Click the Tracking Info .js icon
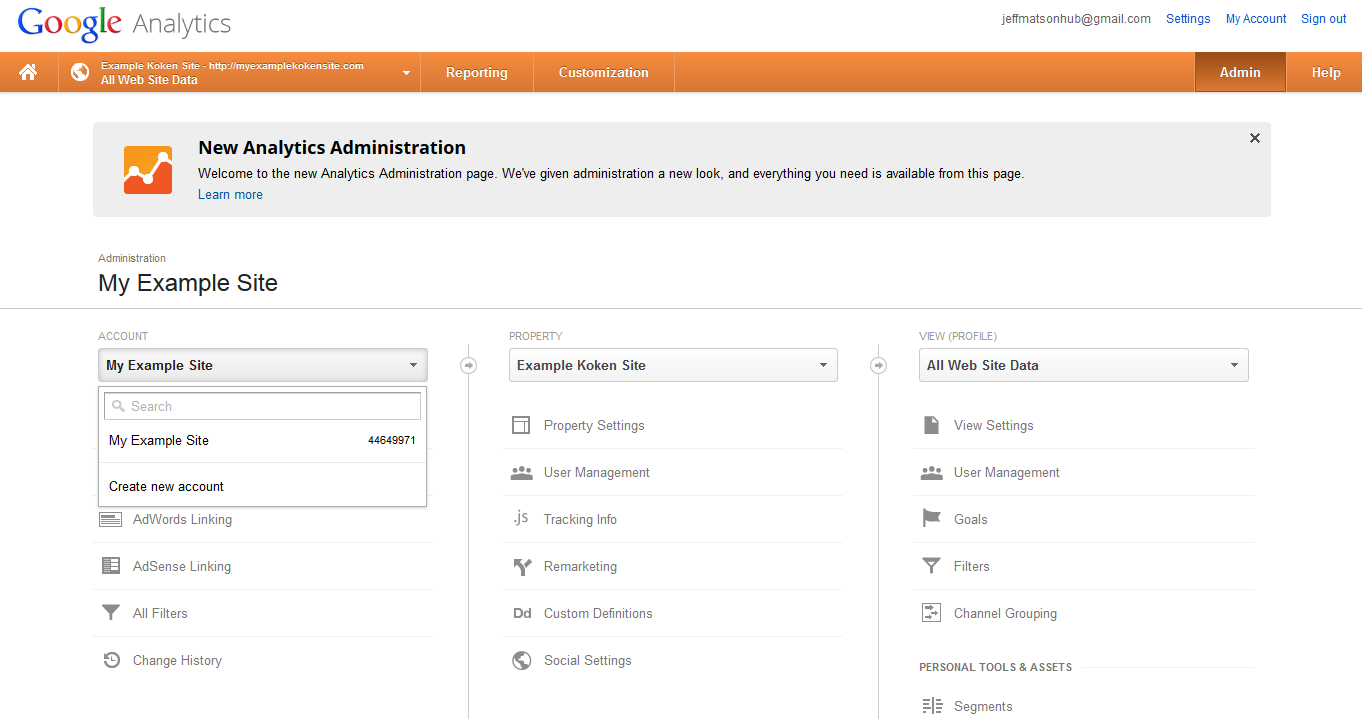 tap(521, 519)
